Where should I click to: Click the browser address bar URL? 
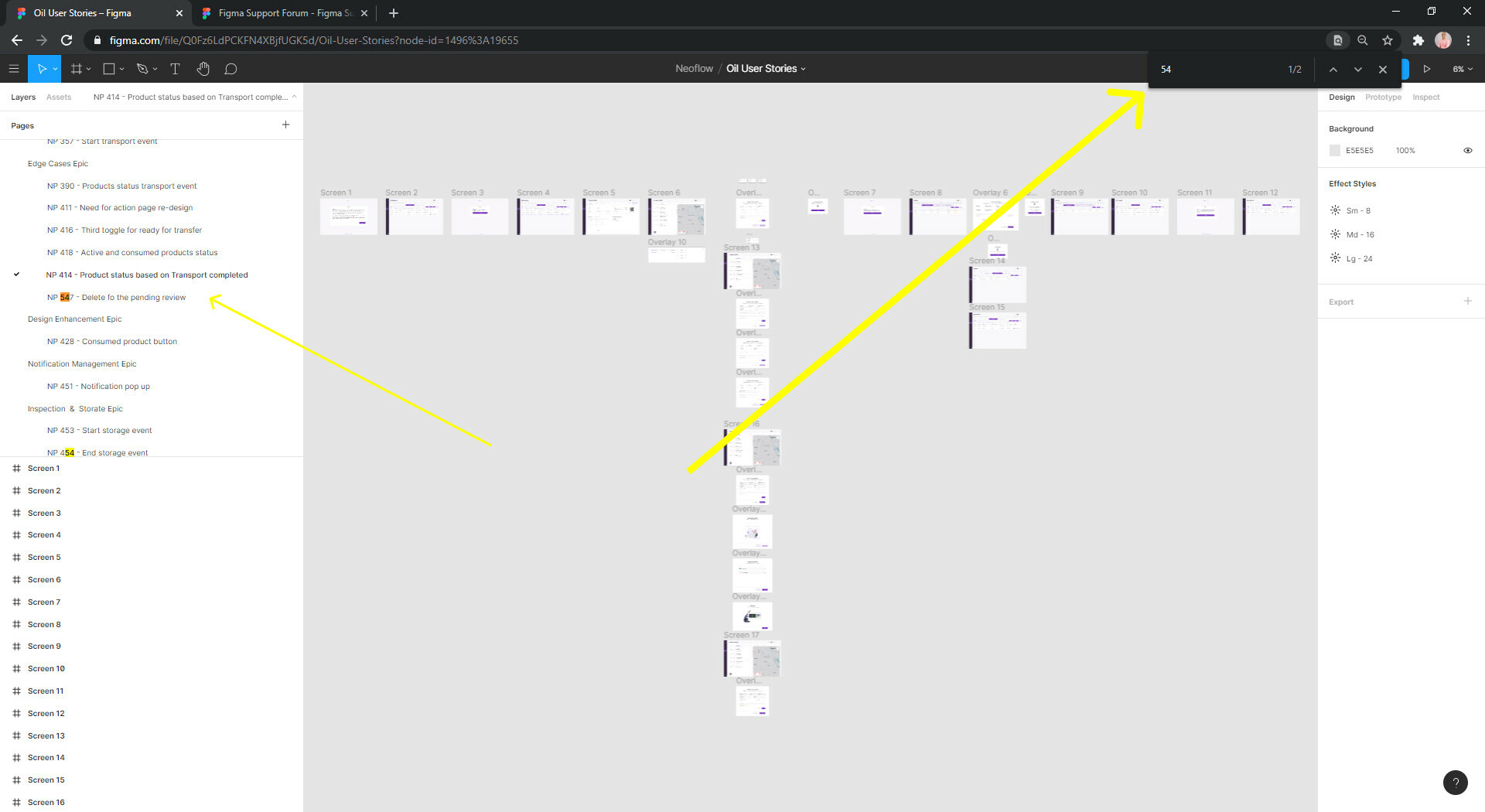pos(313,40)
